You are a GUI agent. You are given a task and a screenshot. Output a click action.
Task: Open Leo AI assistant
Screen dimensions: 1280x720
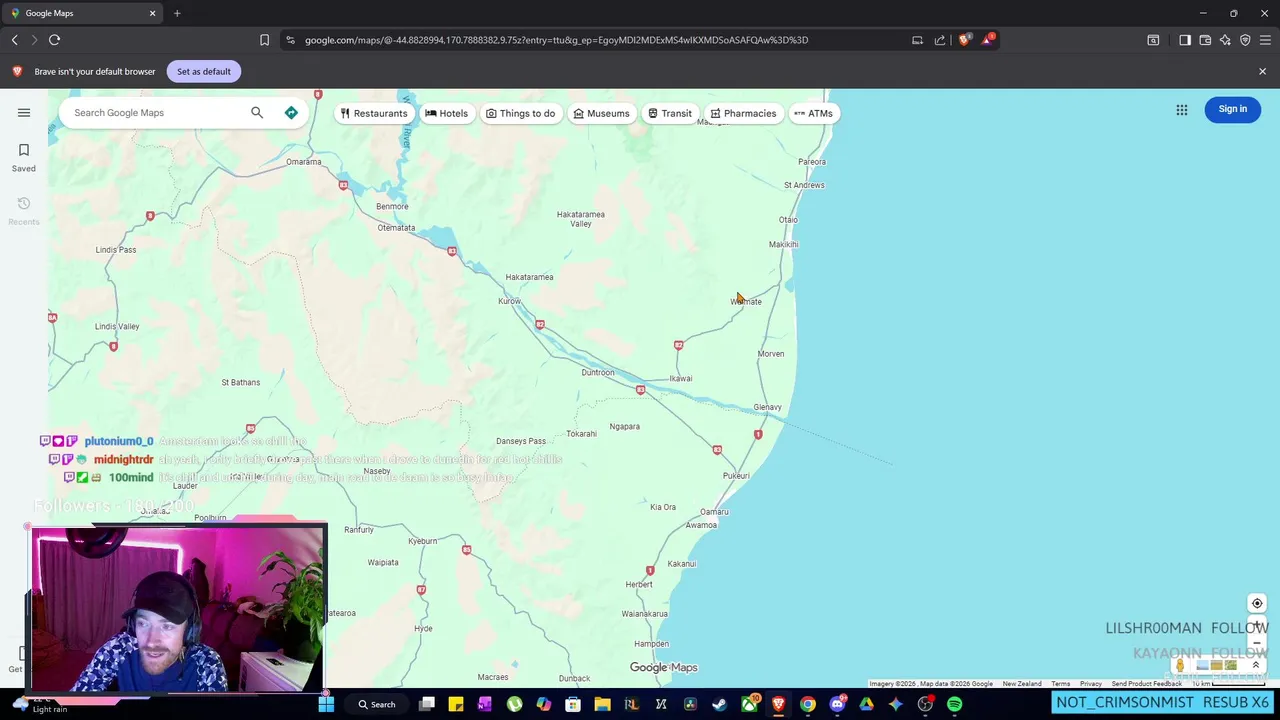pos(1225,40)
